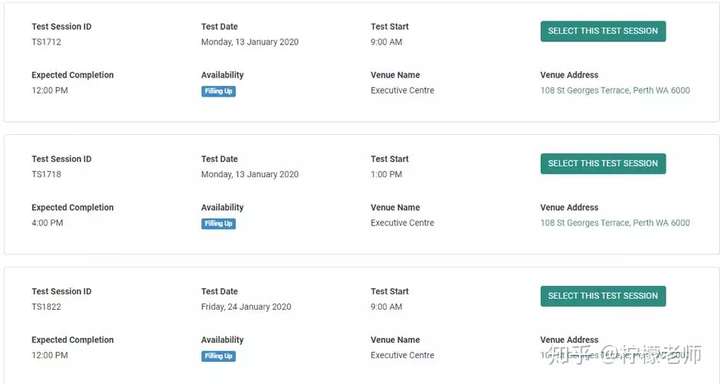Viewport: 720px width, 384px height.
Task: Click the session ID text TS1822
Action: click(x=46, y=306)
